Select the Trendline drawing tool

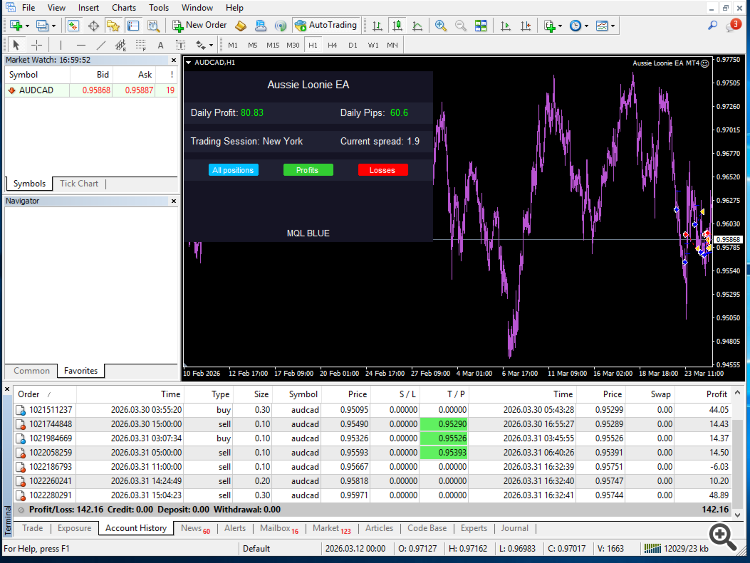[x=101, y=45]
